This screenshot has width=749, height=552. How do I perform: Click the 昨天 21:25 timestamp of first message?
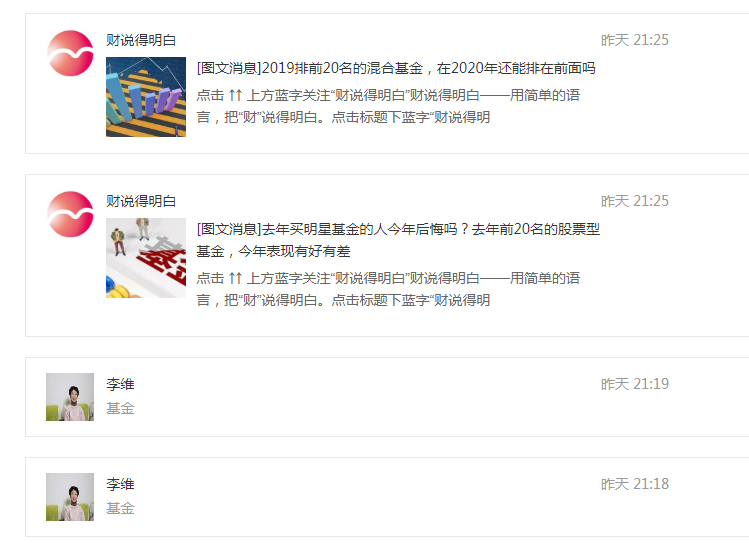point(635,40)
